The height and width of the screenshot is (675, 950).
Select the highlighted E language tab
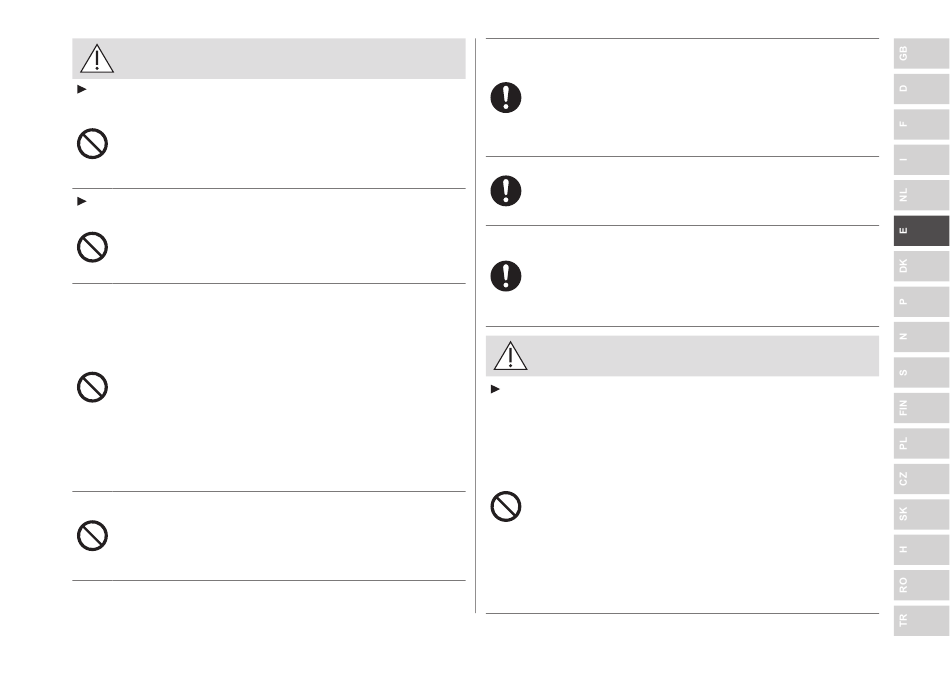(x=921, y=230)
